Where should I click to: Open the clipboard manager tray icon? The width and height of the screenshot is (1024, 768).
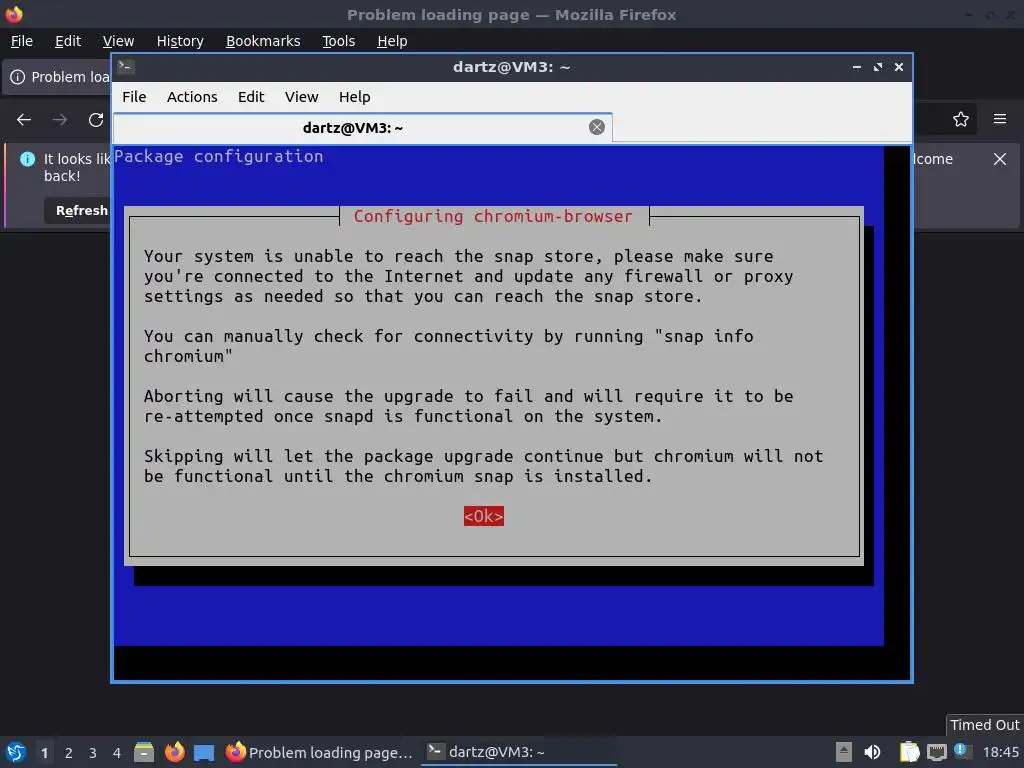click(x=909, y=752)
